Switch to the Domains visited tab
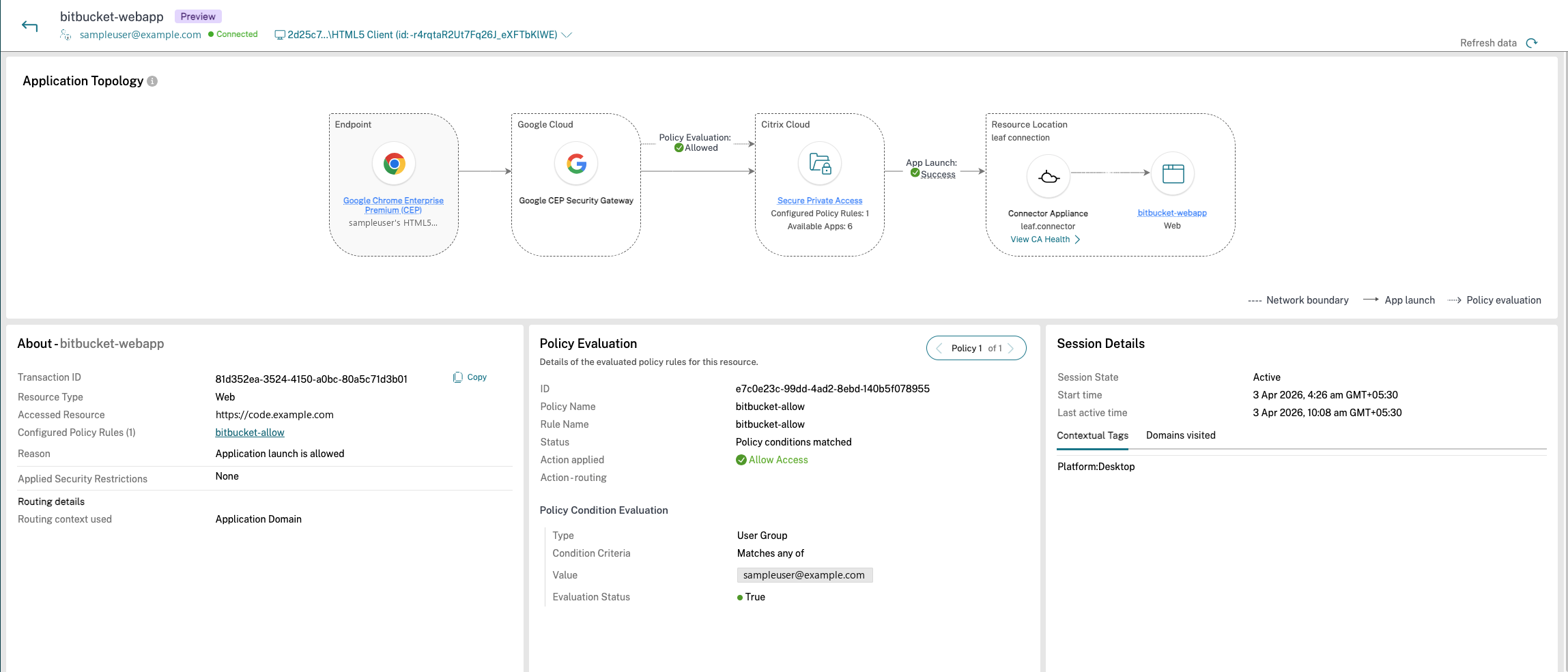 click(x=1180, y=435)
